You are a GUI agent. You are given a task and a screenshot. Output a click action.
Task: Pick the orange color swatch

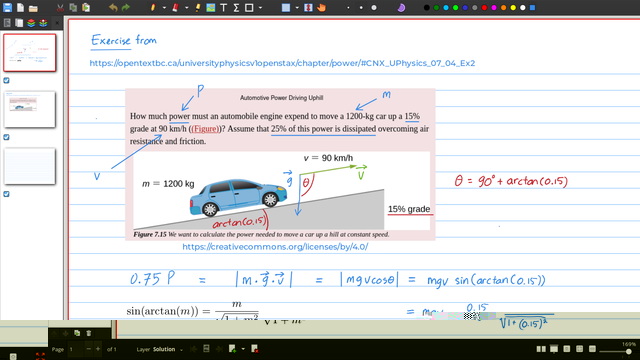tap(503, 8)
